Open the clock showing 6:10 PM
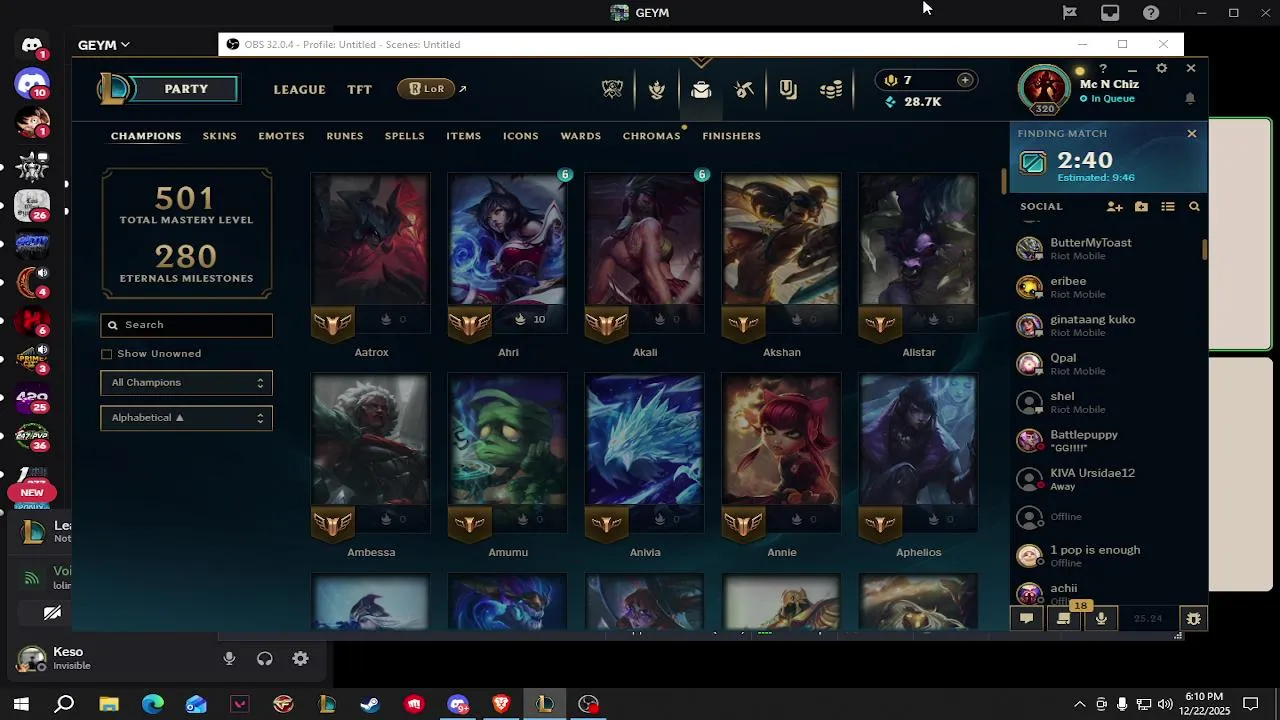This screenshot has height=720, width=1280. [x=1204, y=704]
